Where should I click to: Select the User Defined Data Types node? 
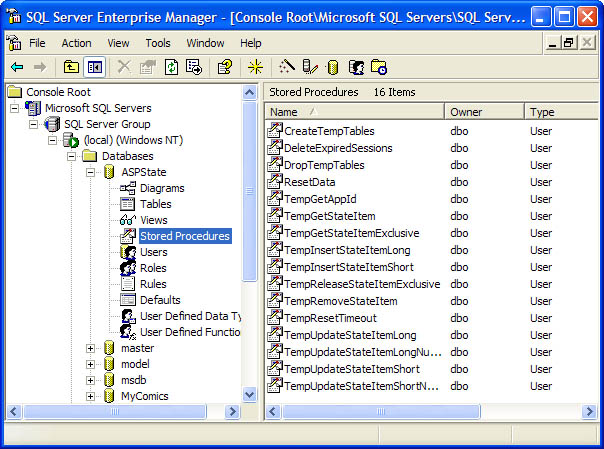[x=191, y=316]
